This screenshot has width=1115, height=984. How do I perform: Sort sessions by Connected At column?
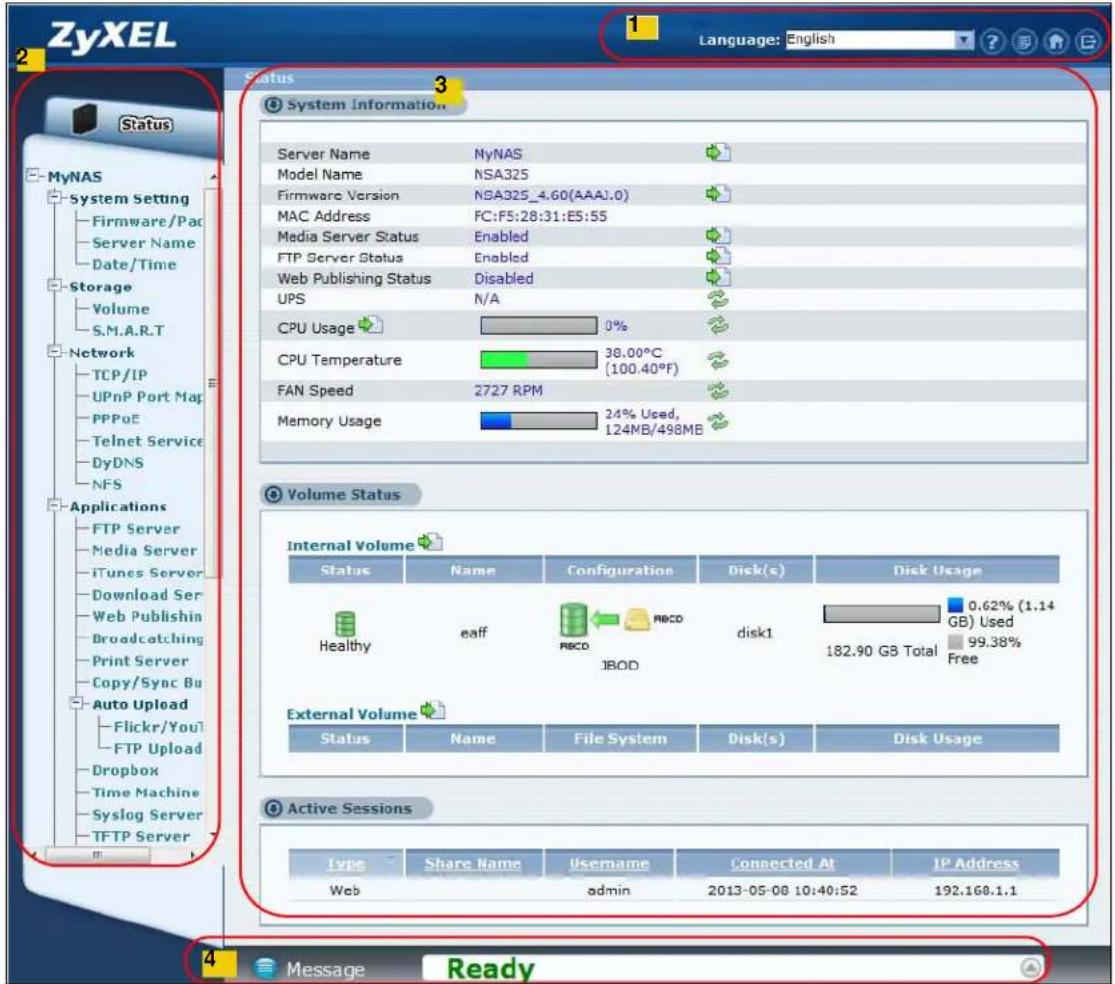click(782, 863)
